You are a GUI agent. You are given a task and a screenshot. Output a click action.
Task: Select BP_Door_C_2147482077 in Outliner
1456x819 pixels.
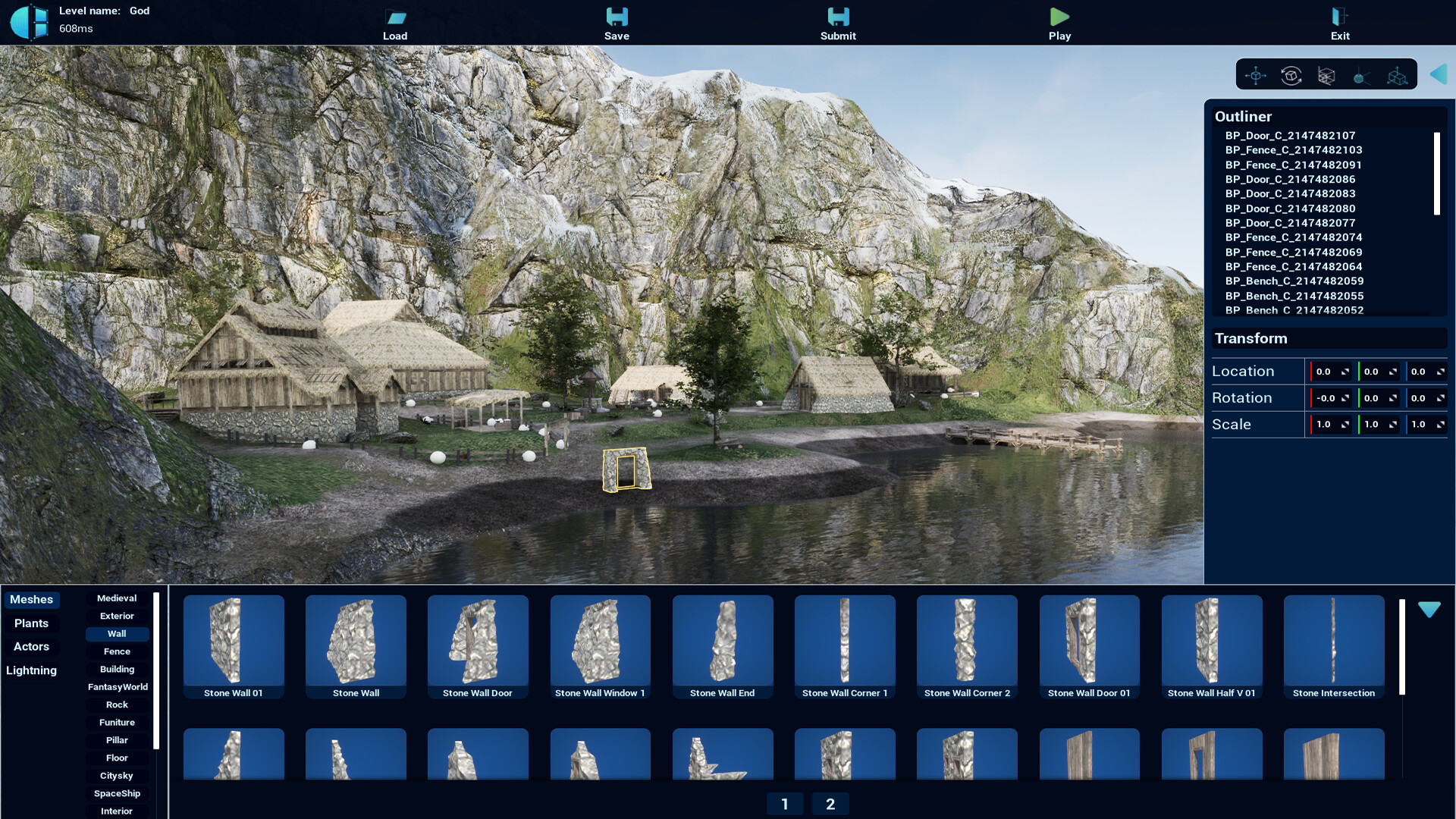1290,223
